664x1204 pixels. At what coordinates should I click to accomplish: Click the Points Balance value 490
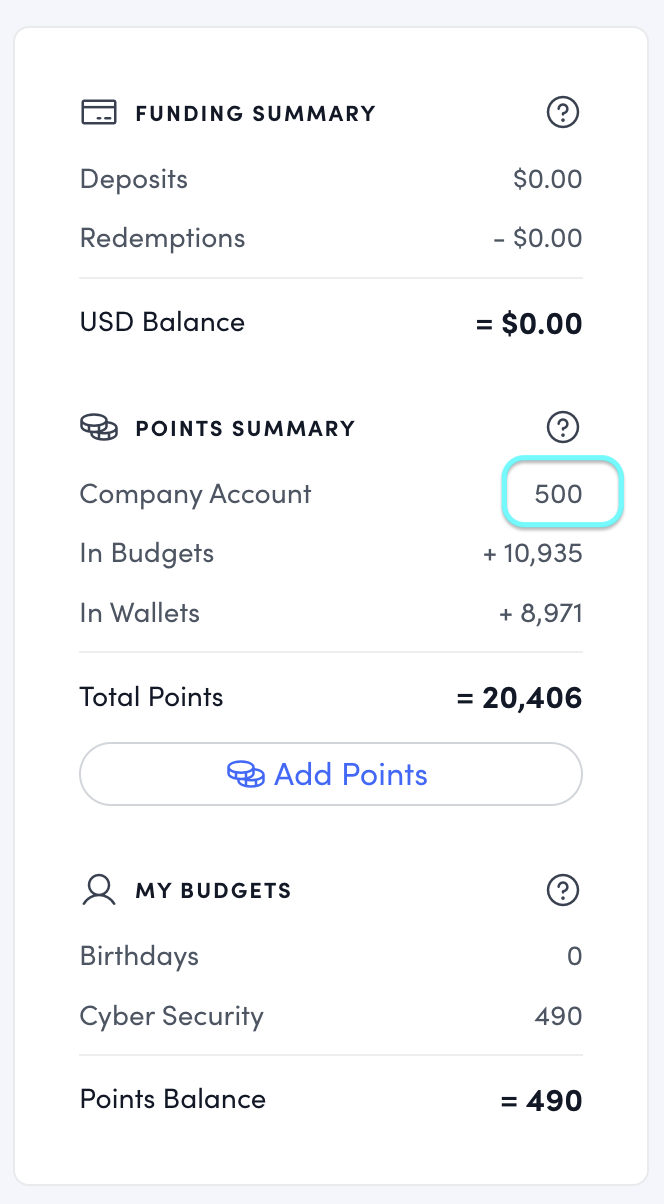541,1100
